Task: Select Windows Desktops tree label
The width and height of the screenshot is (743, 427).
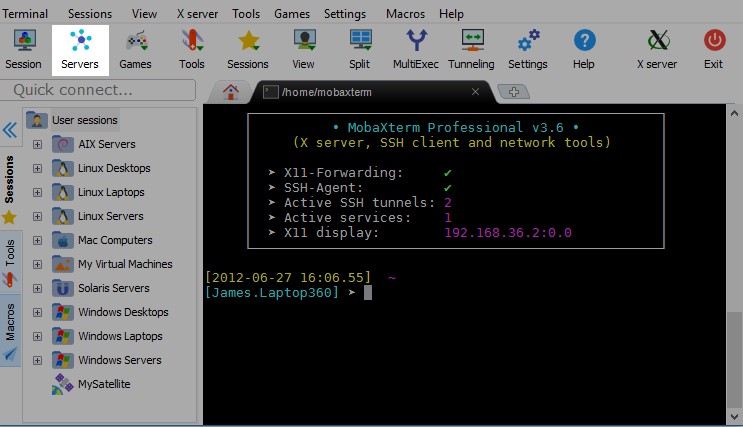Action: (x=123, y=312)
